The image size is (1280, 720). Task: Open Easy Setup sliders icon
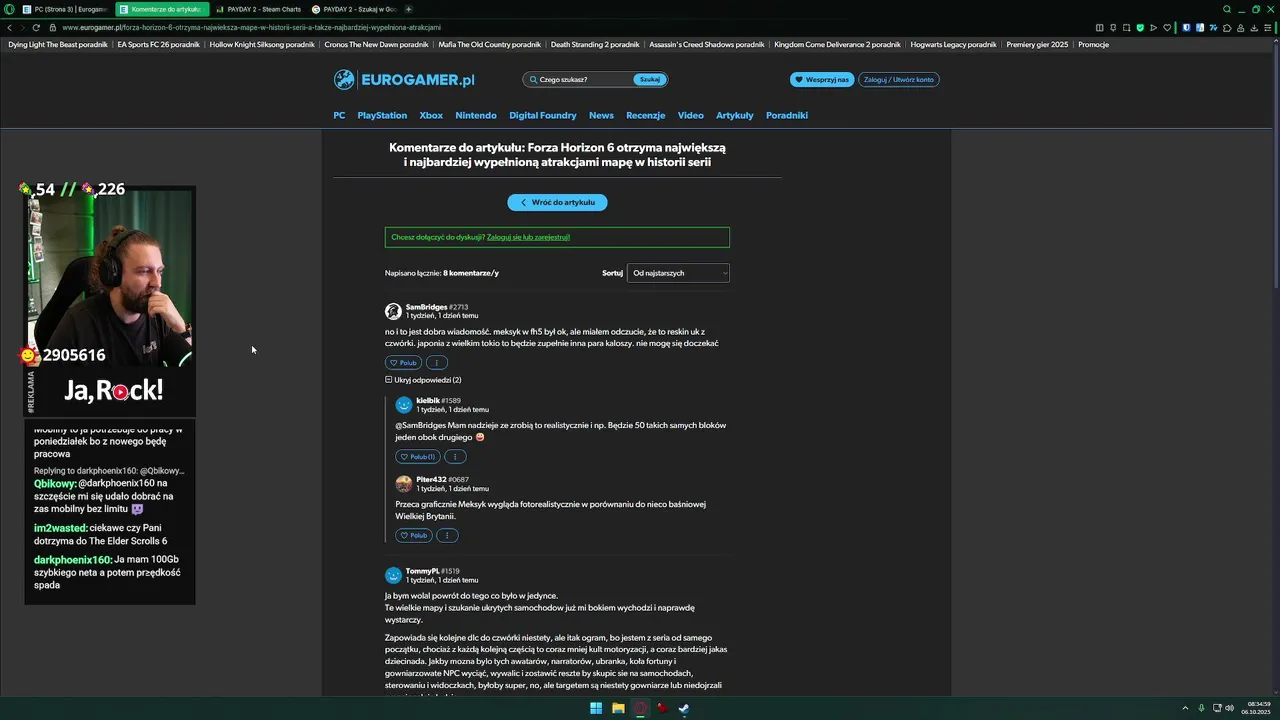point(1267,28)
